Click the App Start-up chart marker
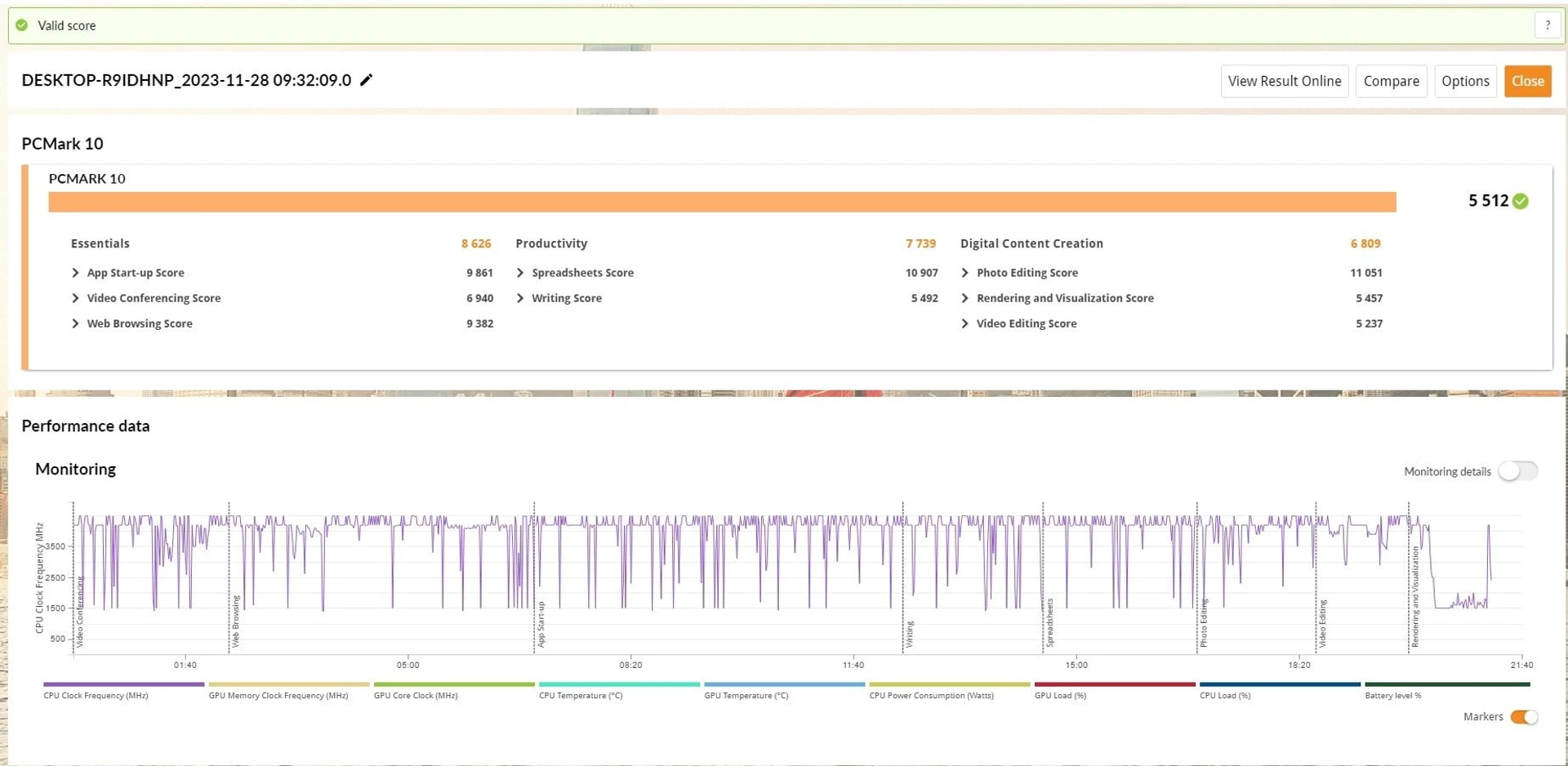This screenshot has height=766, width=1568. point(541,625)
